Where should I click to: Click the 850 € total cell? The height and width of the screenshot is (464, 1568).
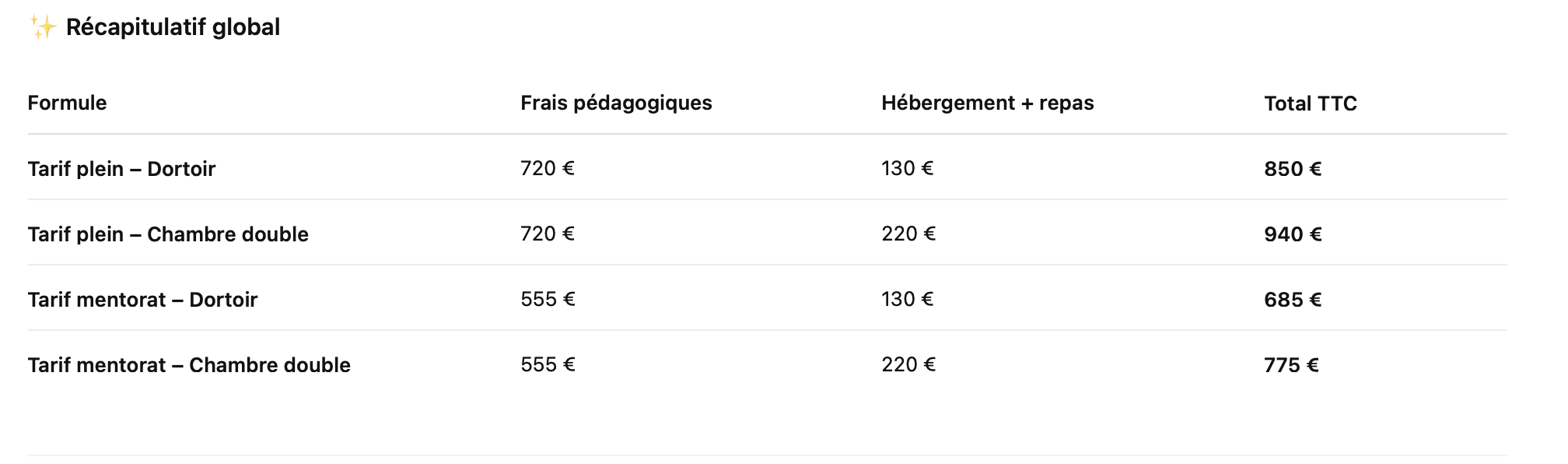pos(1292,169)
